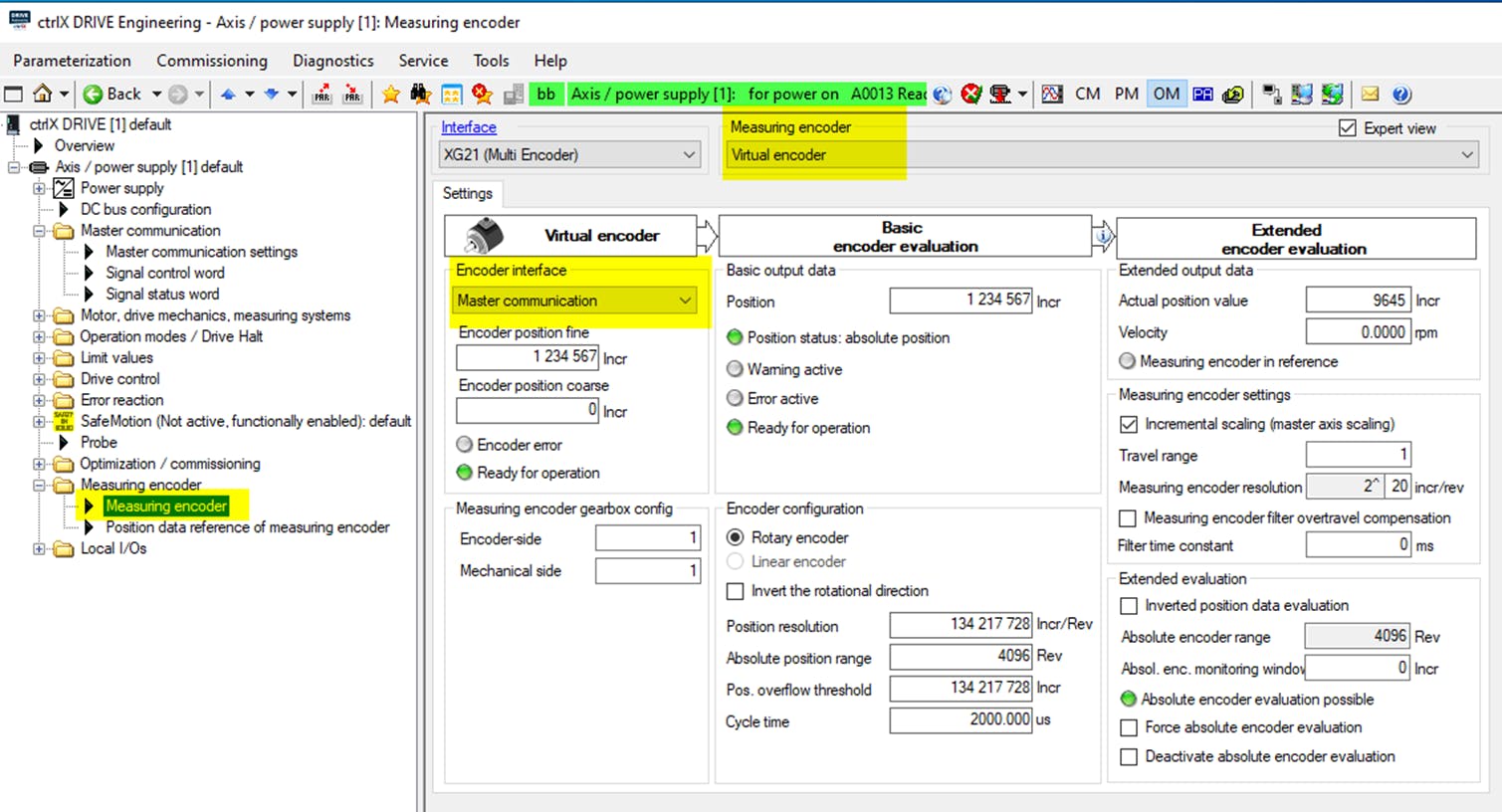Open the Commissioning menu
This screenshot has height=812, width=1502.
pos(211,61)
